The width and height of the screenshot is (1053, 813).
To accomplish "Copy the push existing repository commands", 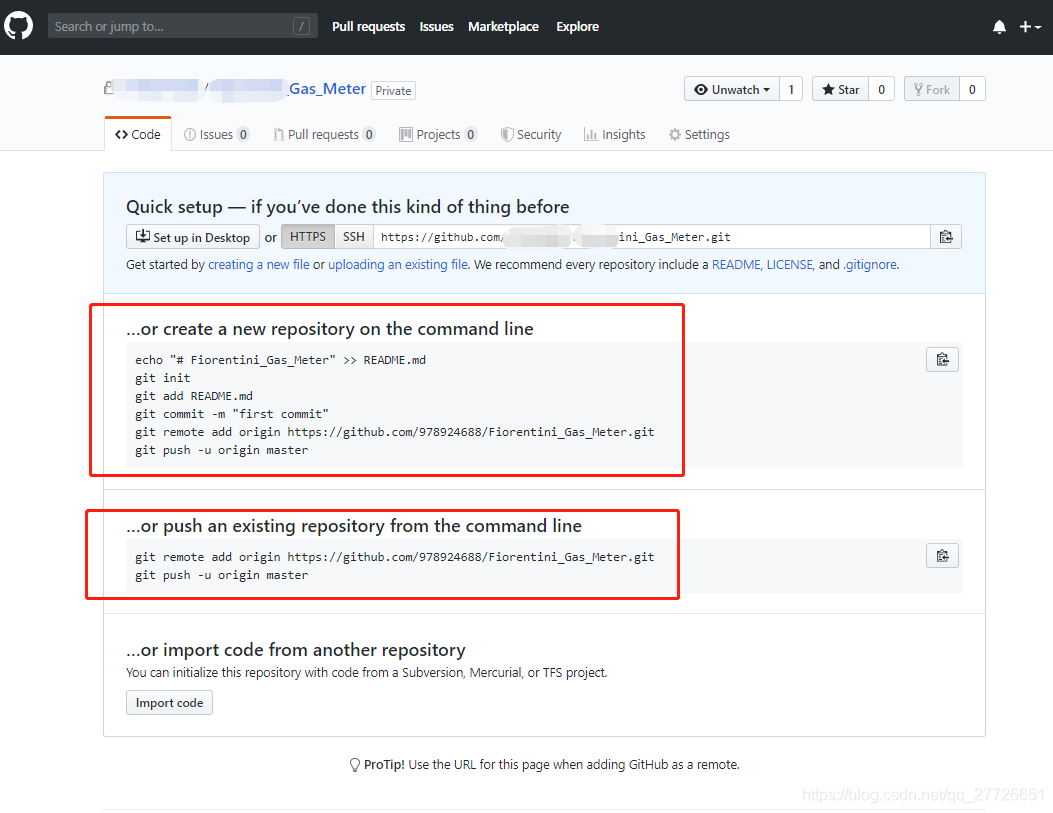I will point(942,556).
